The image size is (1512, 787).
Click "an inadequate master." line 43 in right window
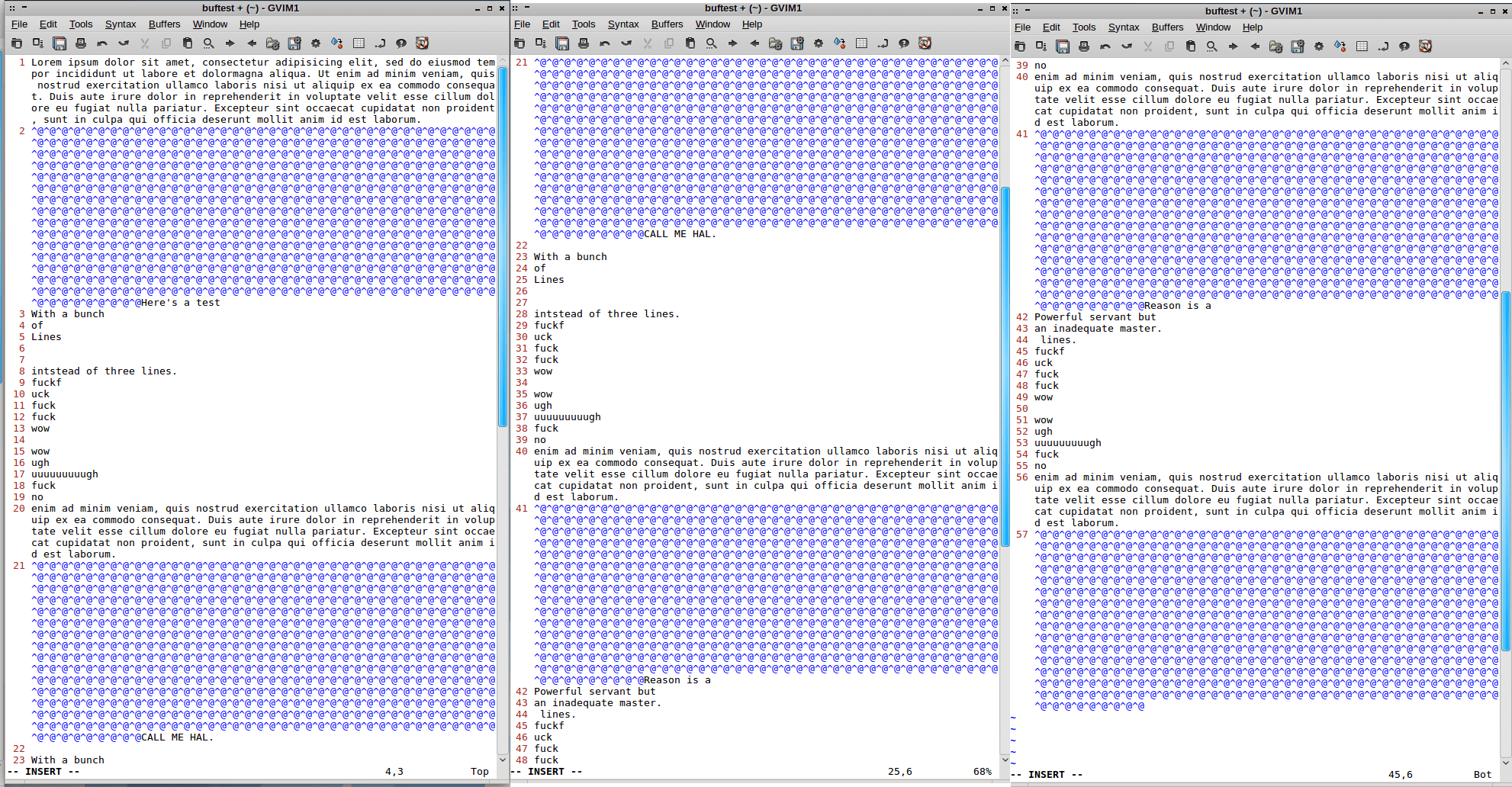tap(1099, 329)
